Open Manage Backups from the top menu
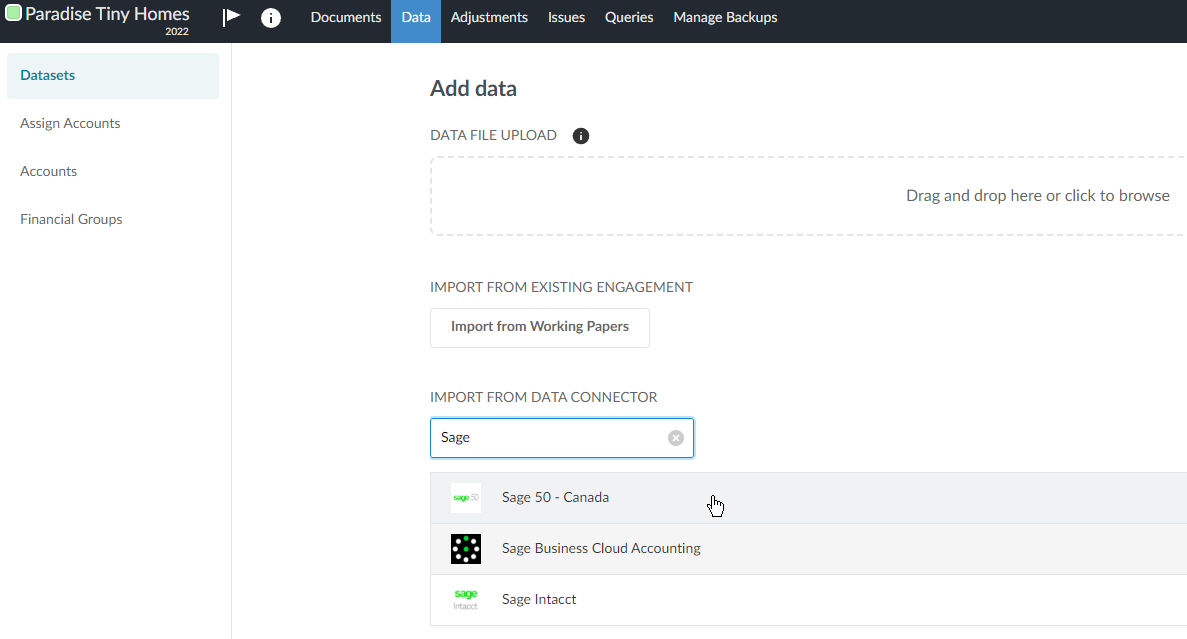Image resolution: width=1187 pixels, height=639 pixels. (x=725, y=17)
